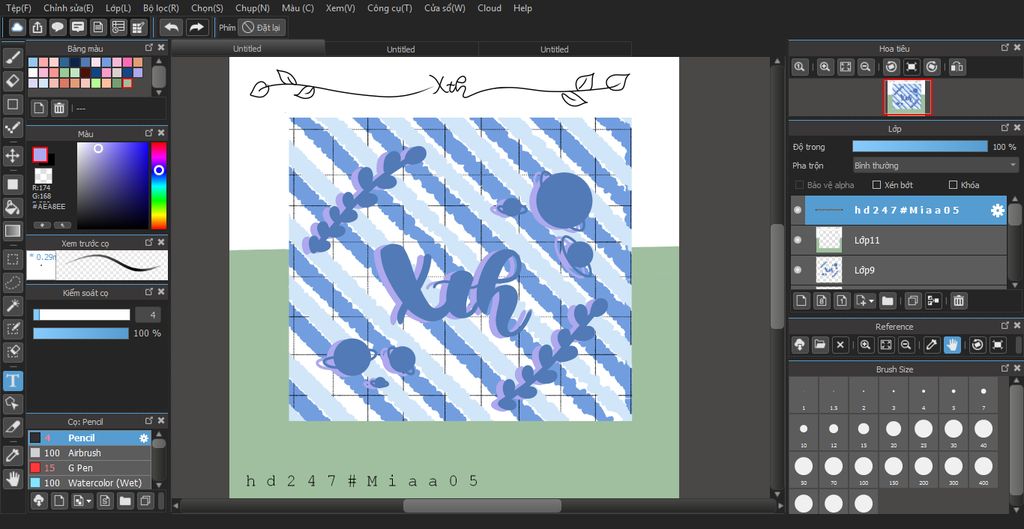The height and width of the screenshot is (529, 1024).
Task: Delete palette color with trash icon
Action: click(59, 108)
